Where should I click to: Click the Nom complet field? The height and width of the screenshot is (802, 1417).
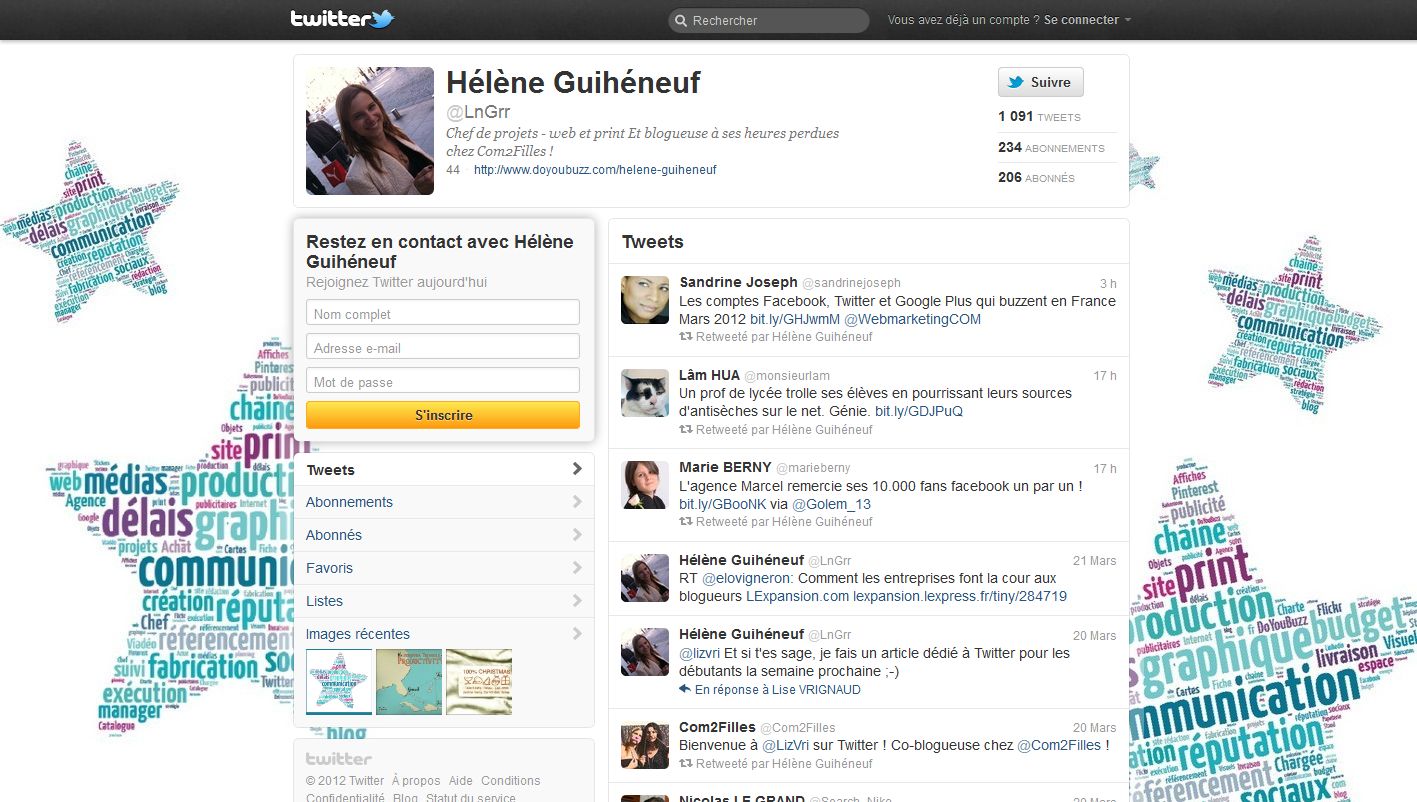coord(443,313)
